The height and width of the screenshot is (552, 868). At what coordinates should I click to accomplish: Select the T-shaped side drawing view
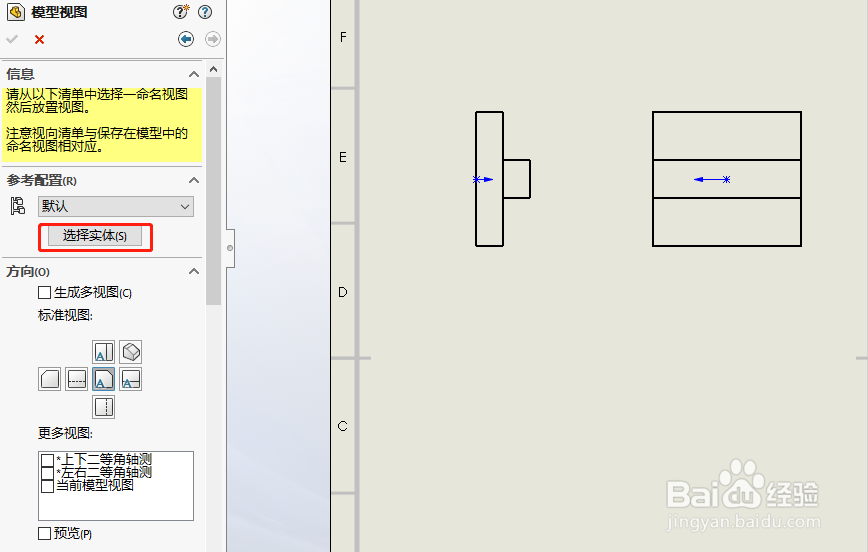pos(503,179)
